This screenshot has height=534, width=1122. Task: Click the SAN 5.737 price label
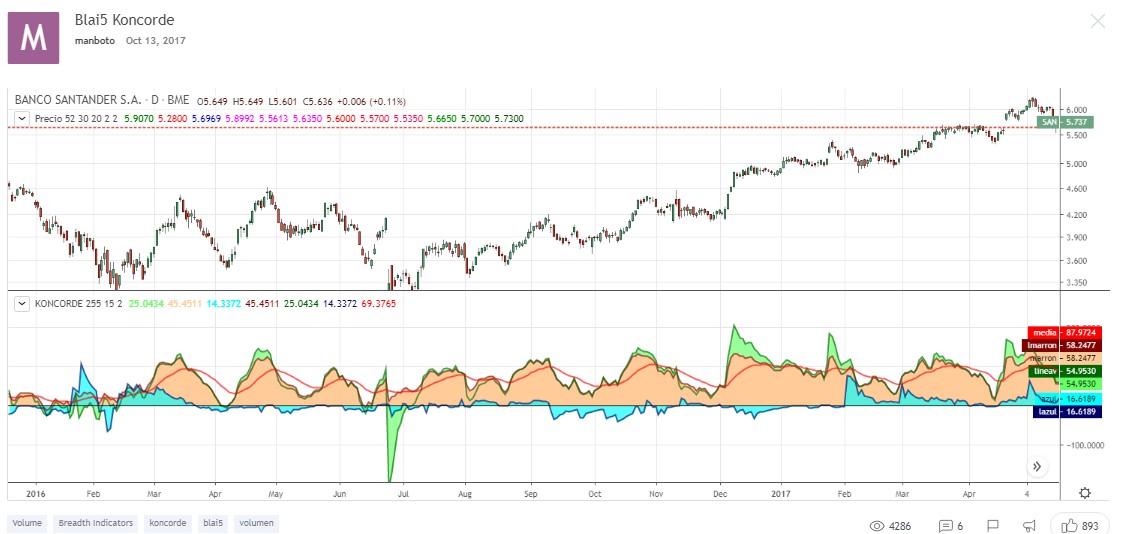[x=1065, y=123]
